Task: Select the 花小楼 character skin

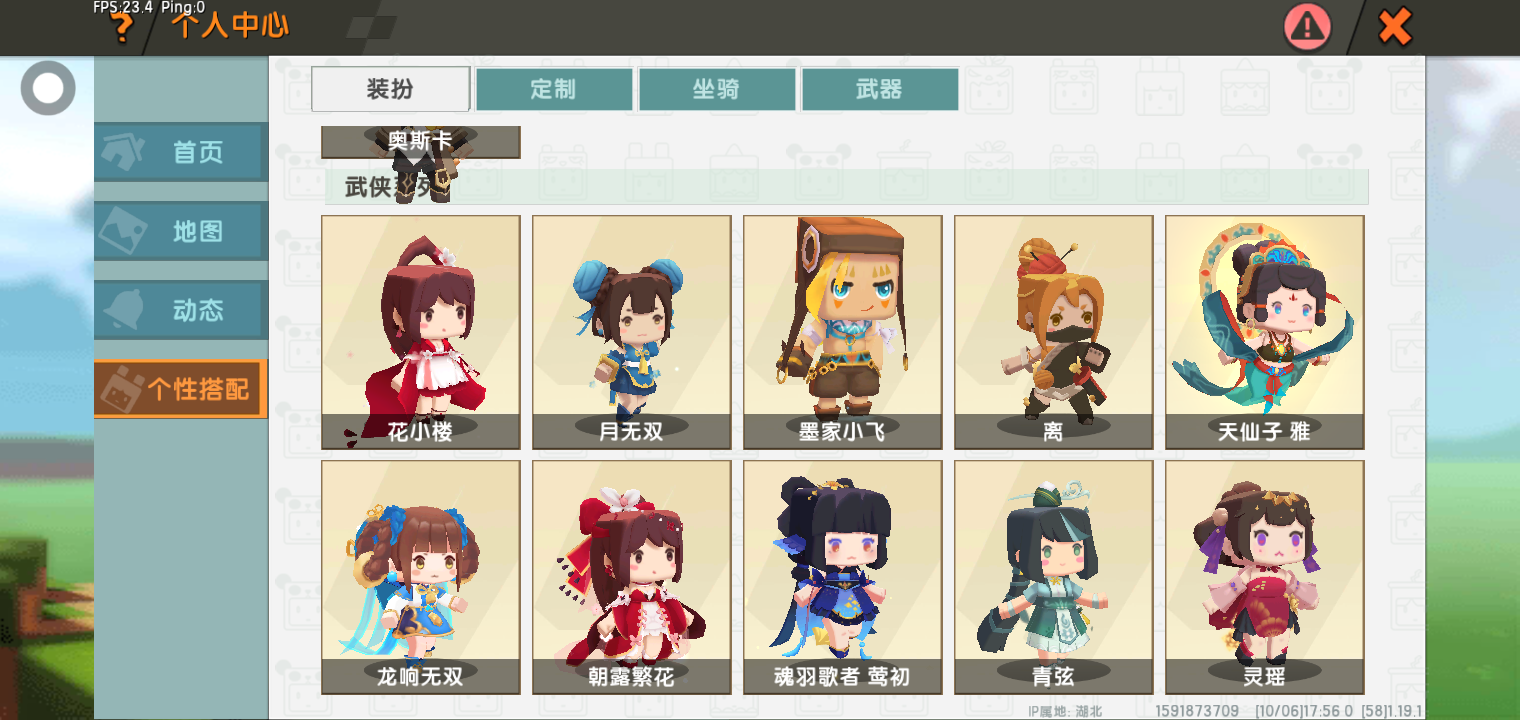Action: [x=421, y=332]
